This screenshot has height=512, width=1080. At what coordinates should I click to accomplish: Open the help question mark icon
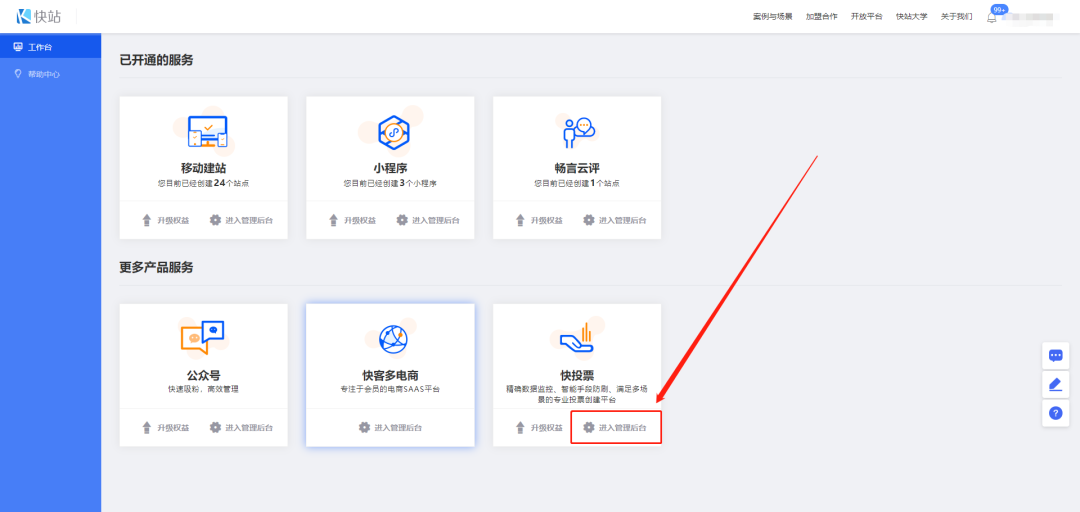pyautogui.click(x=1055, y=413)
